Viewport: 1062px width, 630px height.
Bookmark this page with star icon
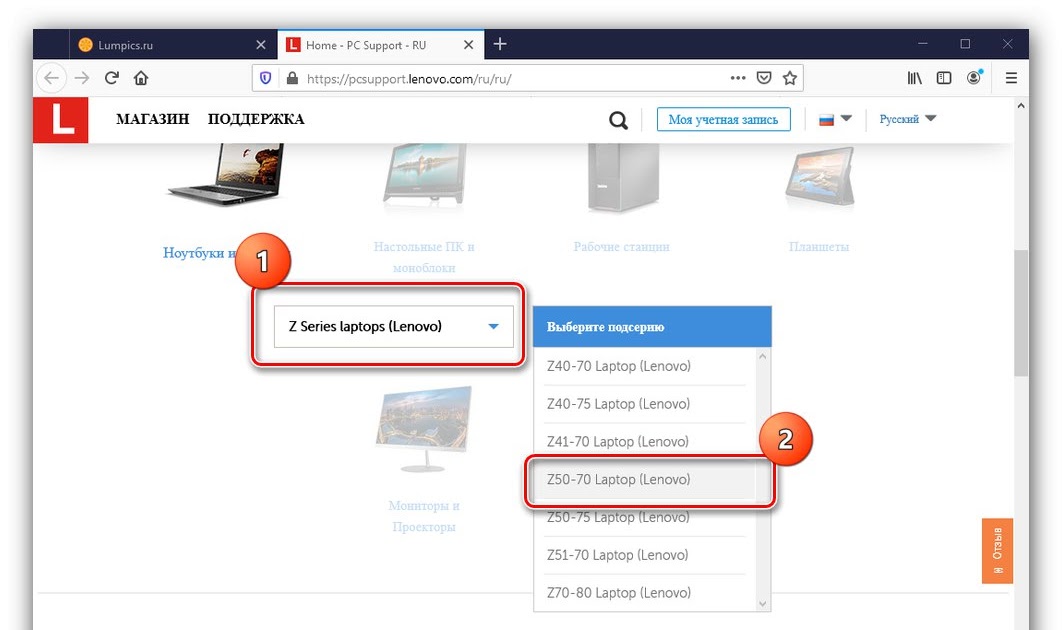tap(790, 78)
